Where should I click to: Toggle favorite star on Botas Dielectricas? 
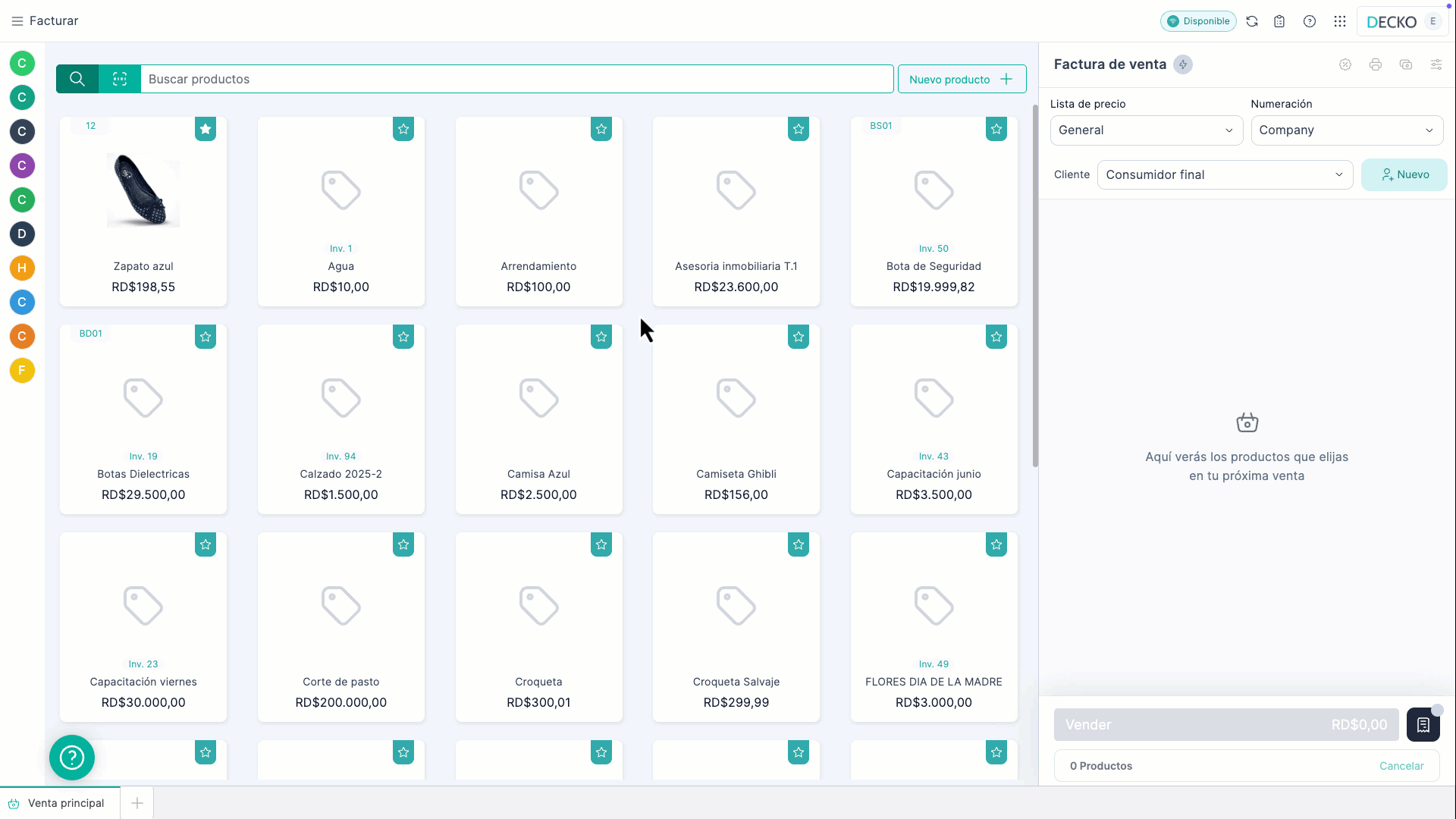point(206,337)
